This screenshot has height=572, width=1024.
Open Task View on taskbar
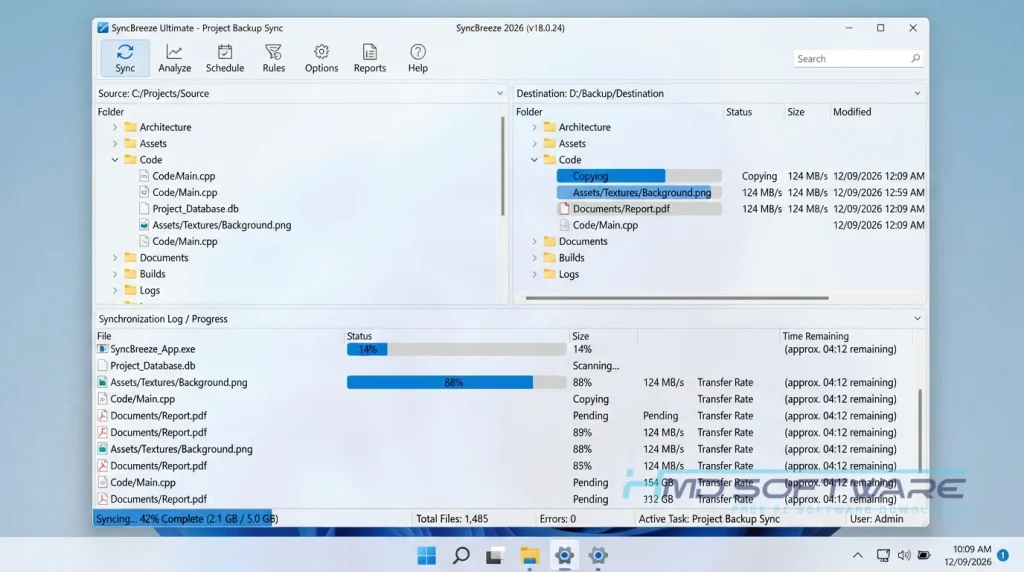pos(494,556)
